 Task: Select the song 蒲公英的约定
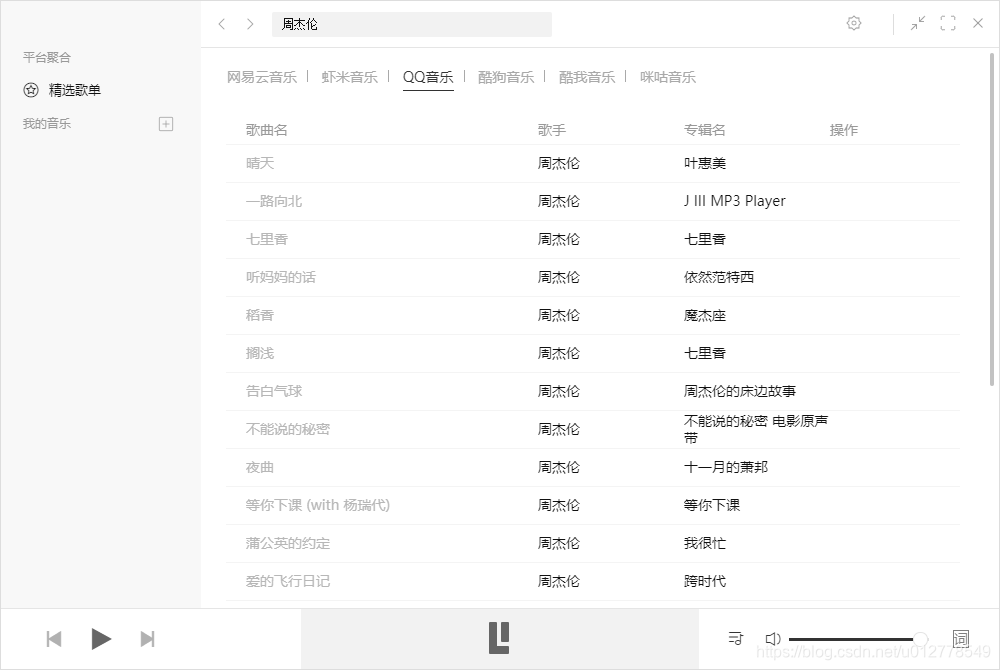click(288, 543)
